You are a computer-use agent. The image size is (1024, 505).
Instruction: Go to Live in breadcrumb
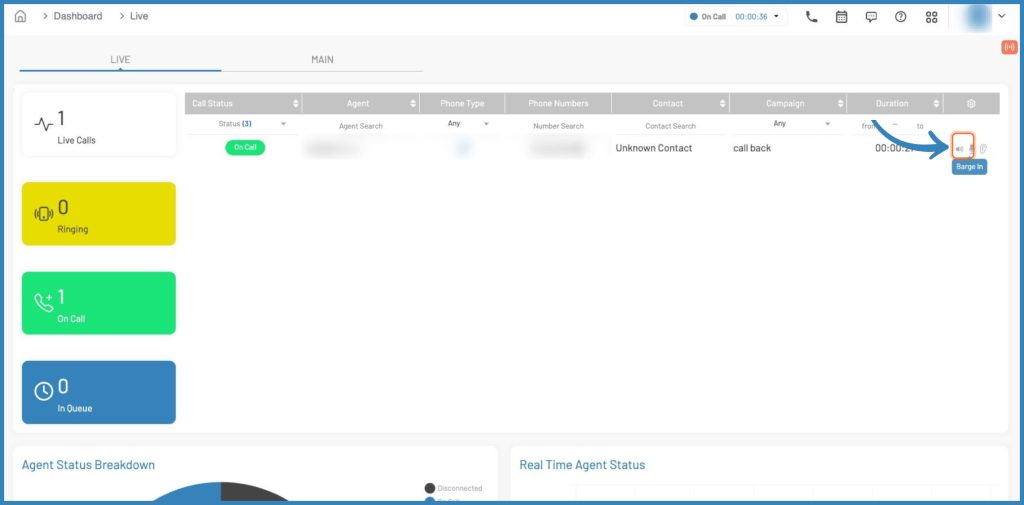click(139, 16)
